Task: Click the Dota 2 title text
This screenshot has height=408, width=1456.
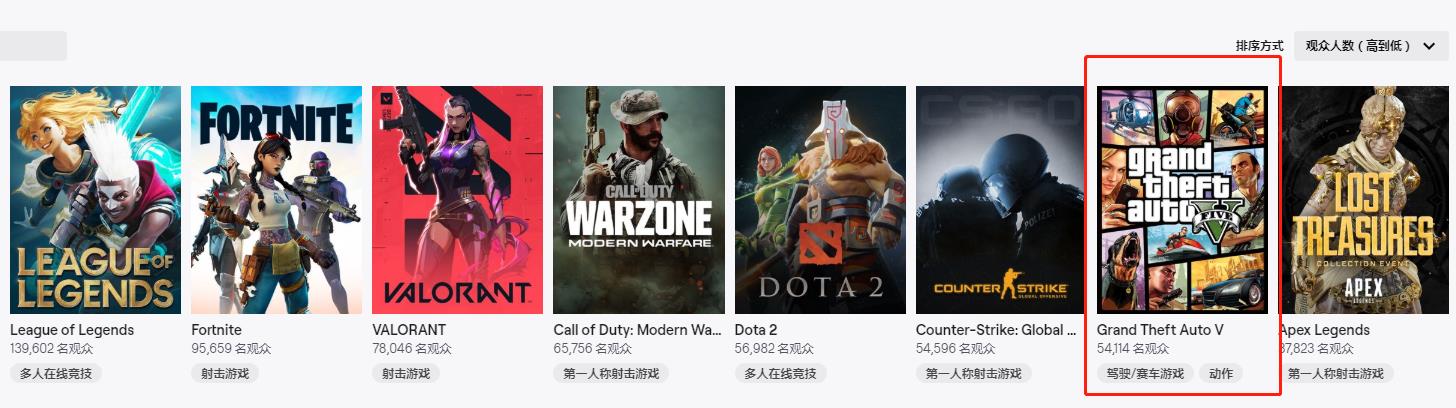Action: click(756, 330)
